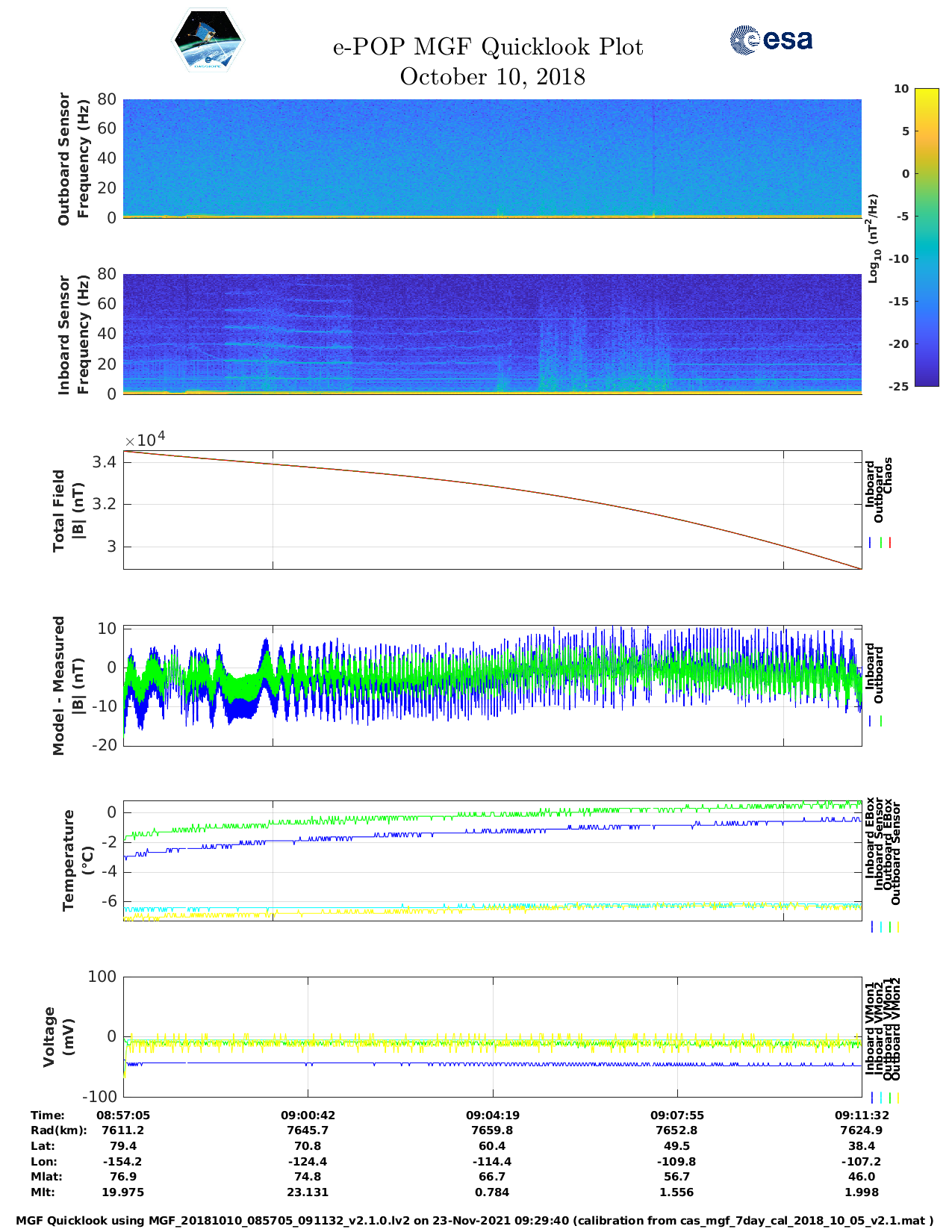Click the blue Inboard legend marker in Total Field

(870, 543)
